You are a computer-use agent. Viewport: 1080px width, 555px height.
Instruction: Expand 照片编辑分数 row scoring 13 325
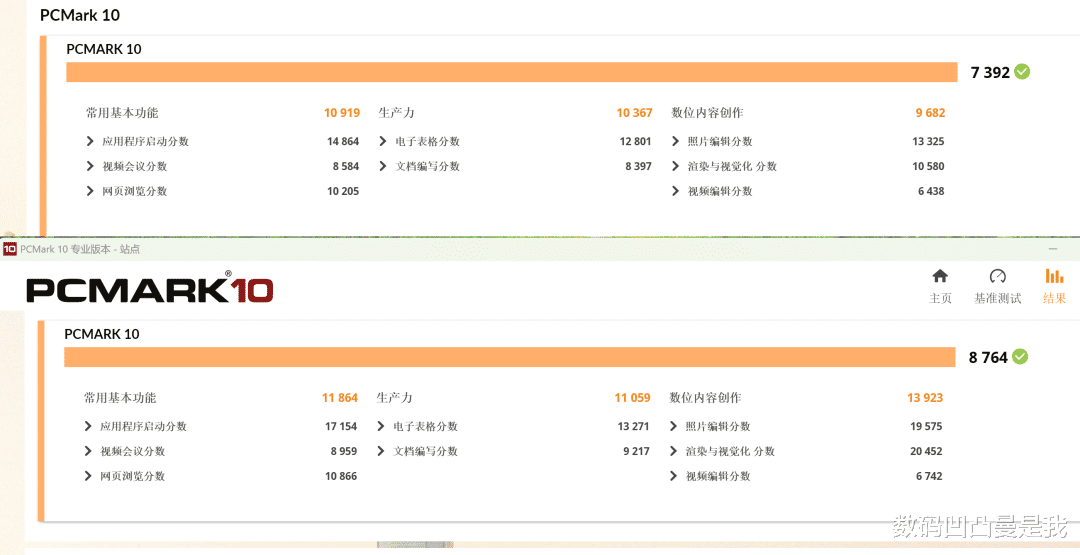point(676,141)
